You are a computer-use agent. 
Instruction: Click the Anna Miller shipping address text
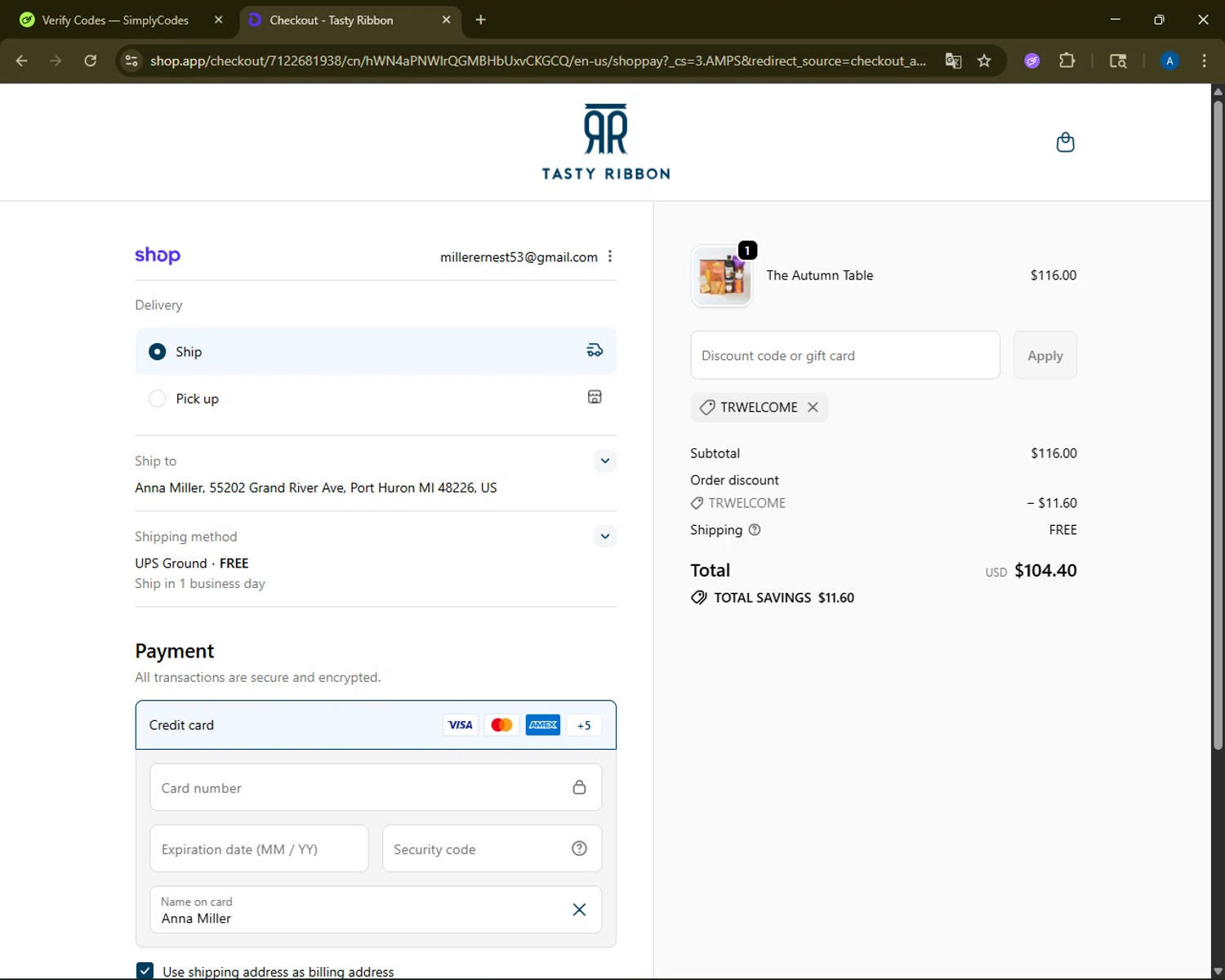pyautogui.click(x=315, y=488)
